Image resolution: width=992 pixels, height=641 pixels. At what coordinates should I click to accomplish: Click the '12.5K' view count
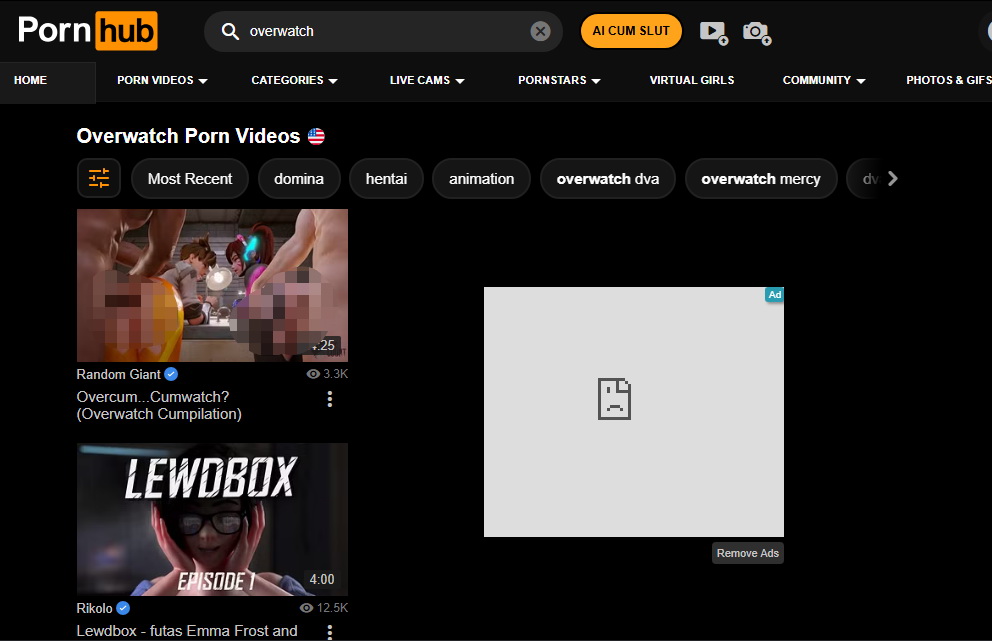click(x=332, y=608)
